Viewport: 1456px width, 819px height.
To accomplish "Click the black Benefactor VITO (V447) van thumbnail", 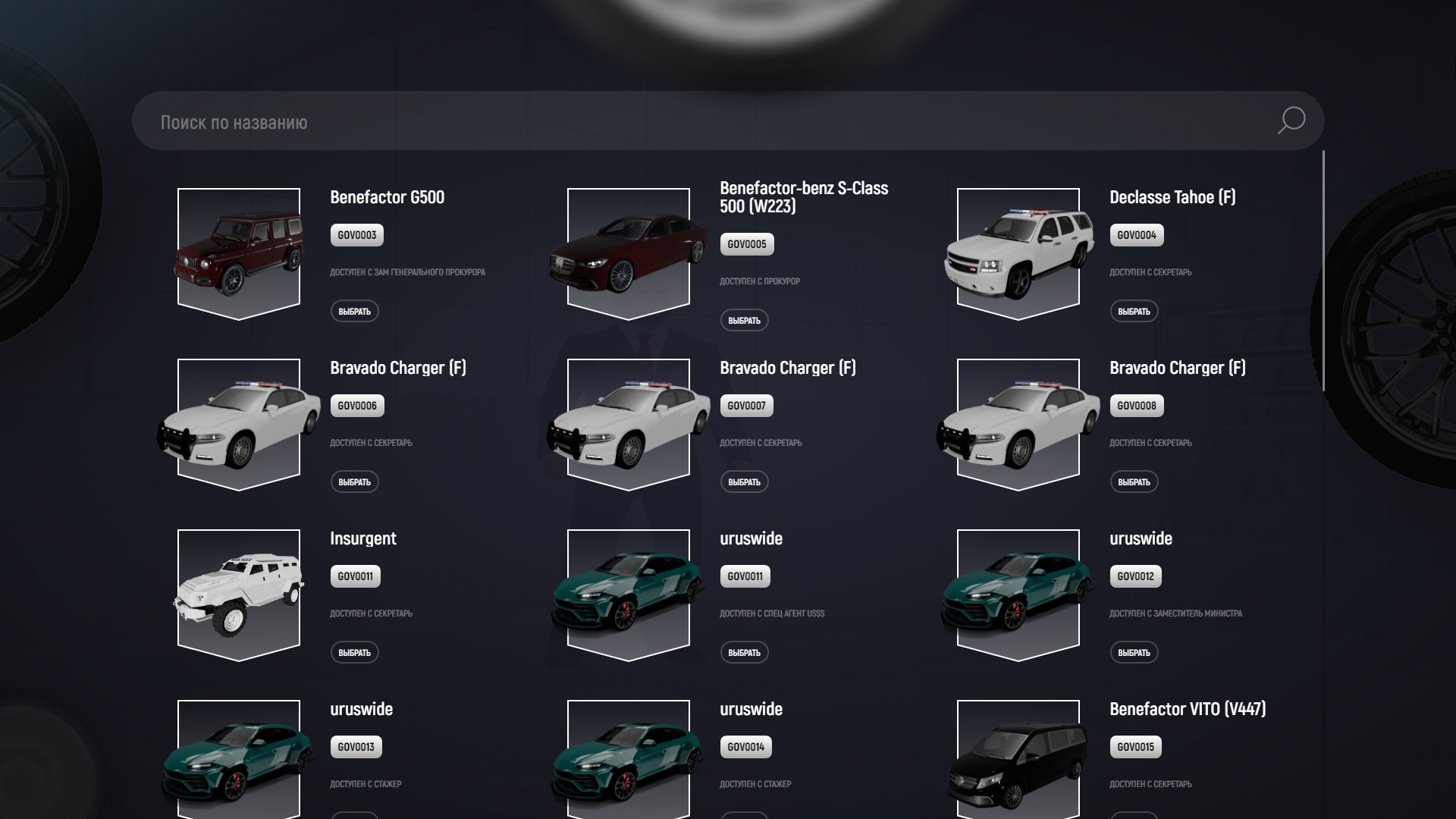I will (x=1018, y=759).
